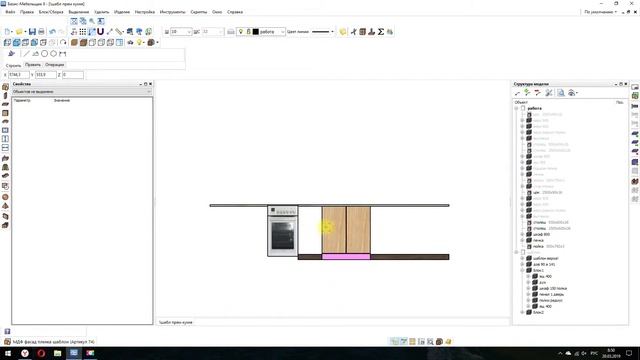The height and width of the screenshot is (360, 640).
Task: Expand the шкаф 150 полки node
Action: coord(528,288)
